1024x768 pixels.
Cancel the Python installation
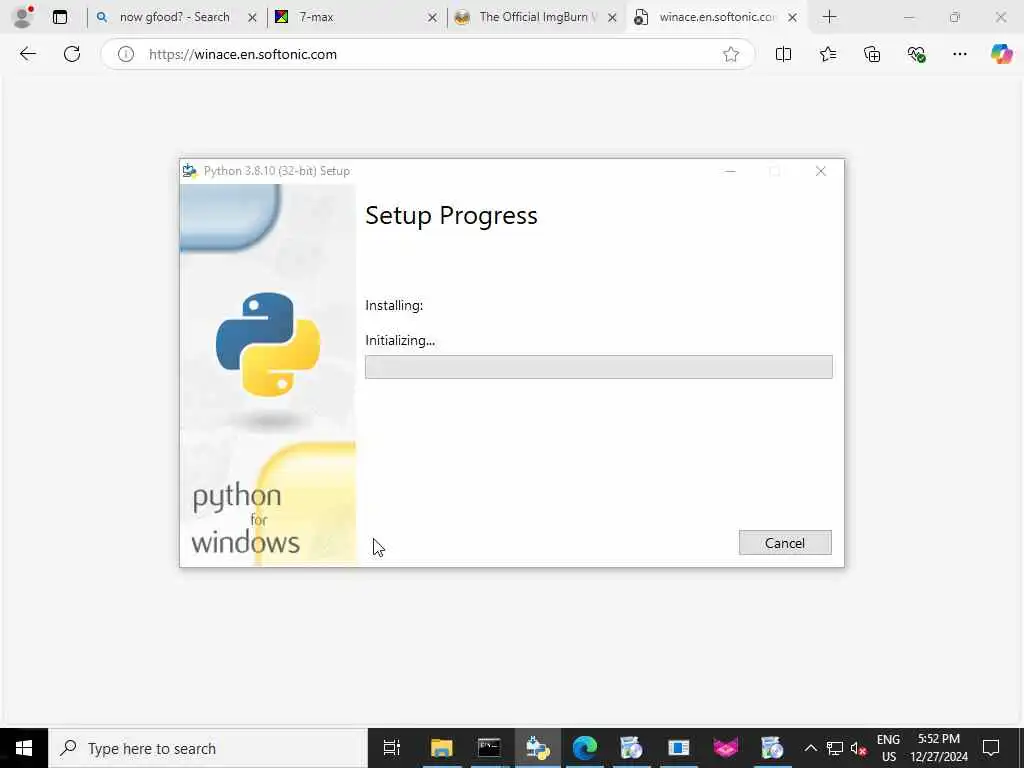(785, 543)
